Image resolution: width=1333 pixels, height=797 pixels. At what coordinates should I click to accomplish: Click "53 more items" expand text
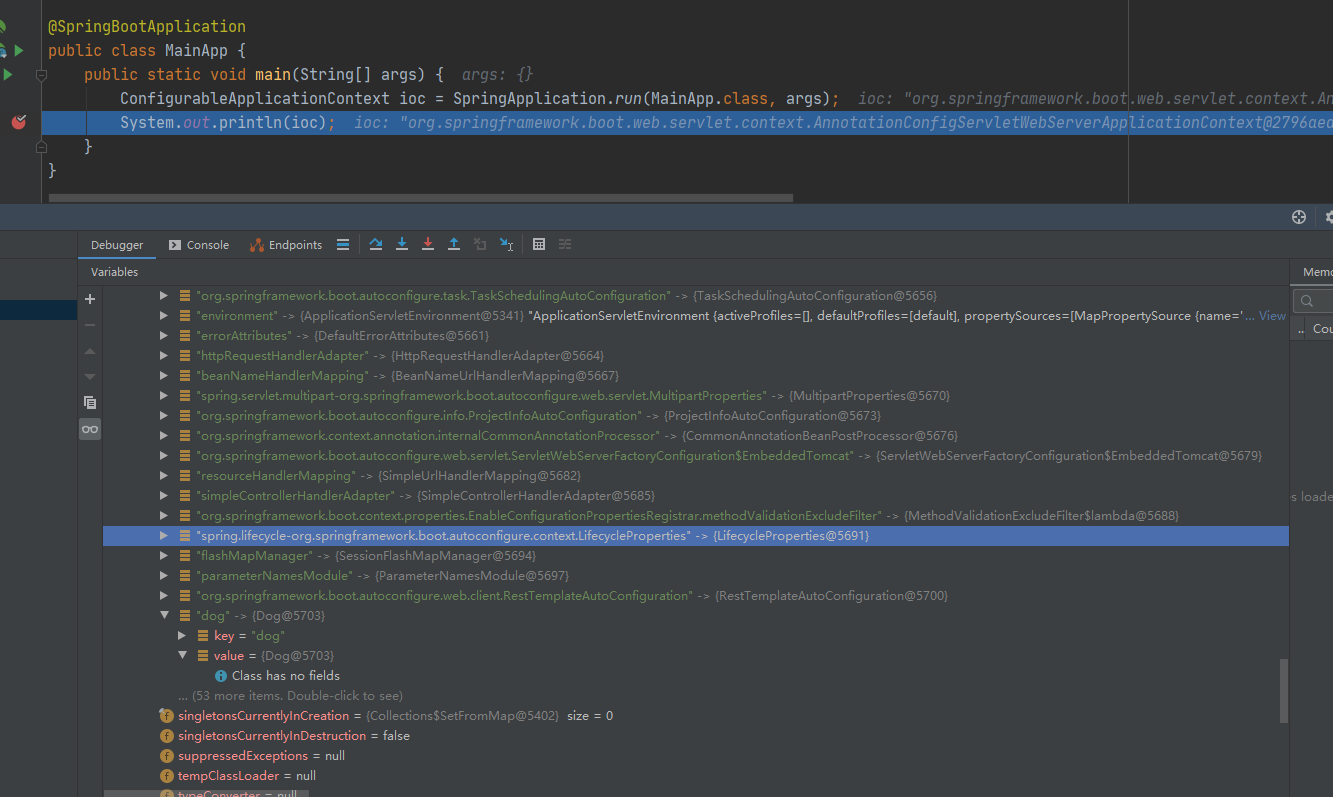pyautogui.click(x=290, y=696)
